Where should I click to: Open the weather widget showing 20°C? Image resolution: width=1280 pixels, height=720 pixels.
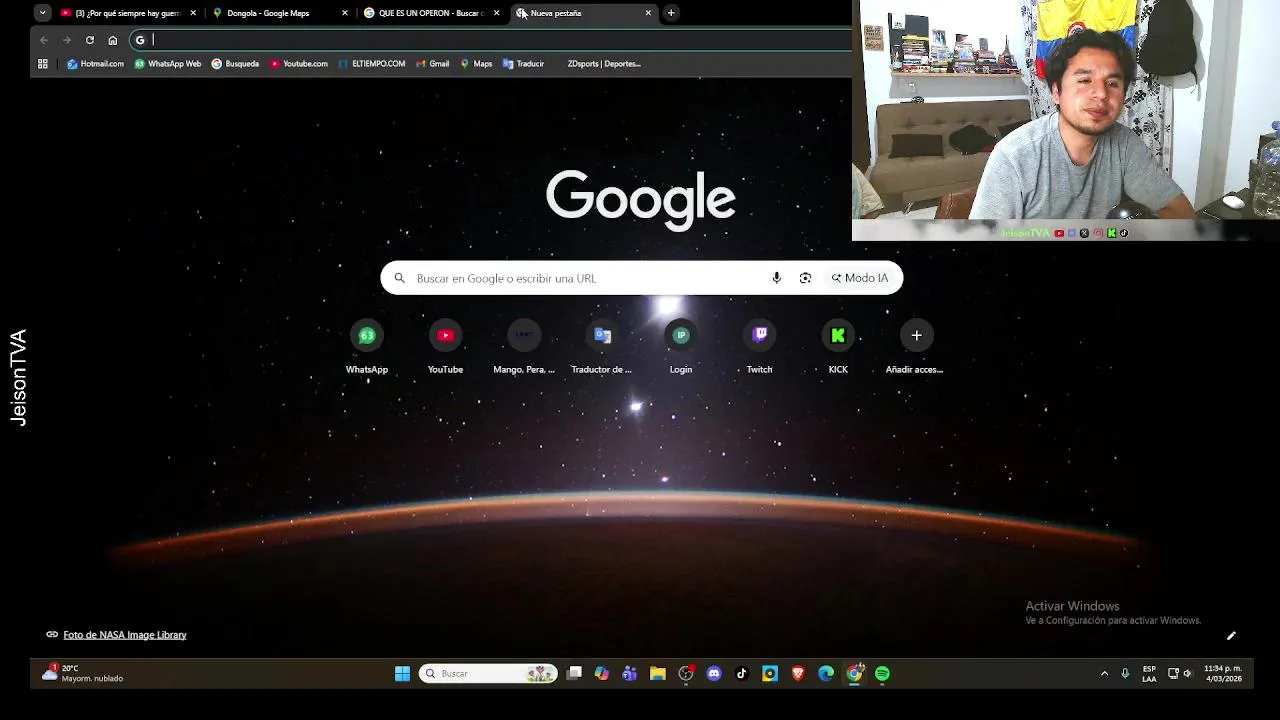click(x=83, y=673)
